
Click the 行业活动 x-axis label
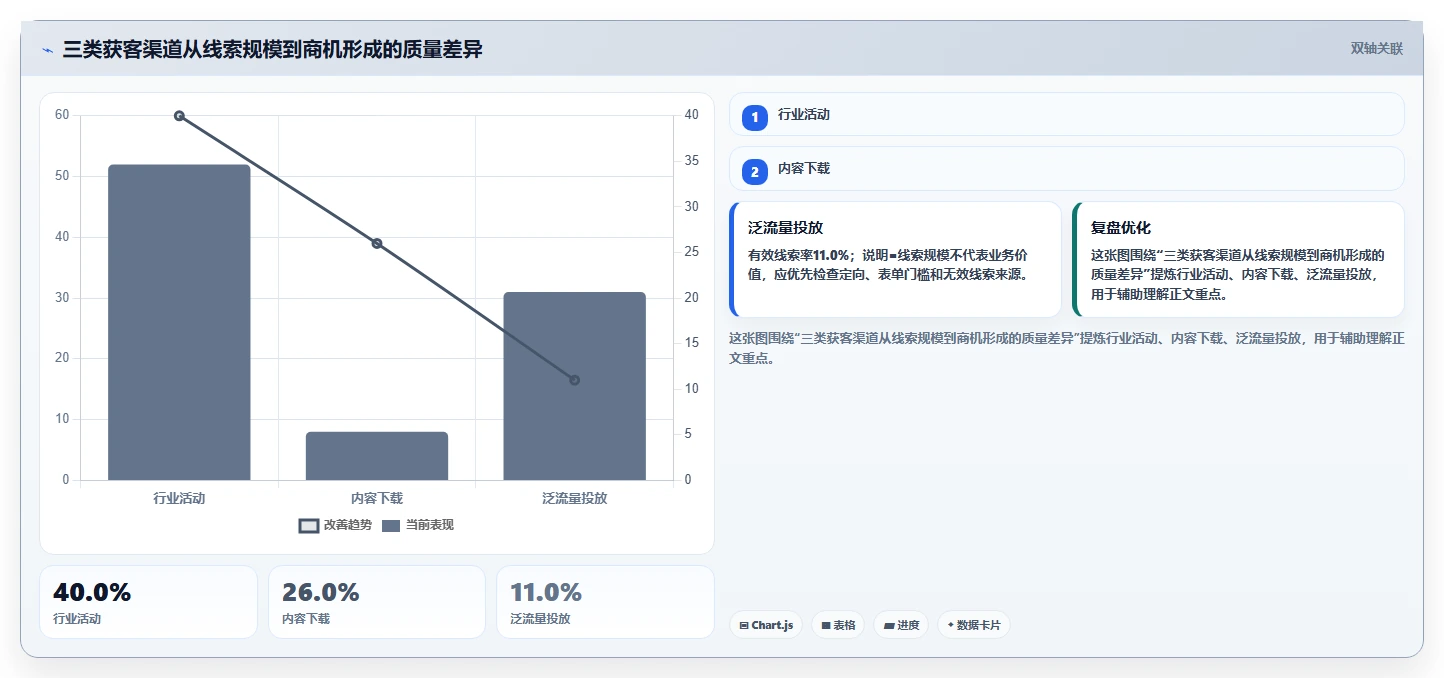click(x=179, y=498)
